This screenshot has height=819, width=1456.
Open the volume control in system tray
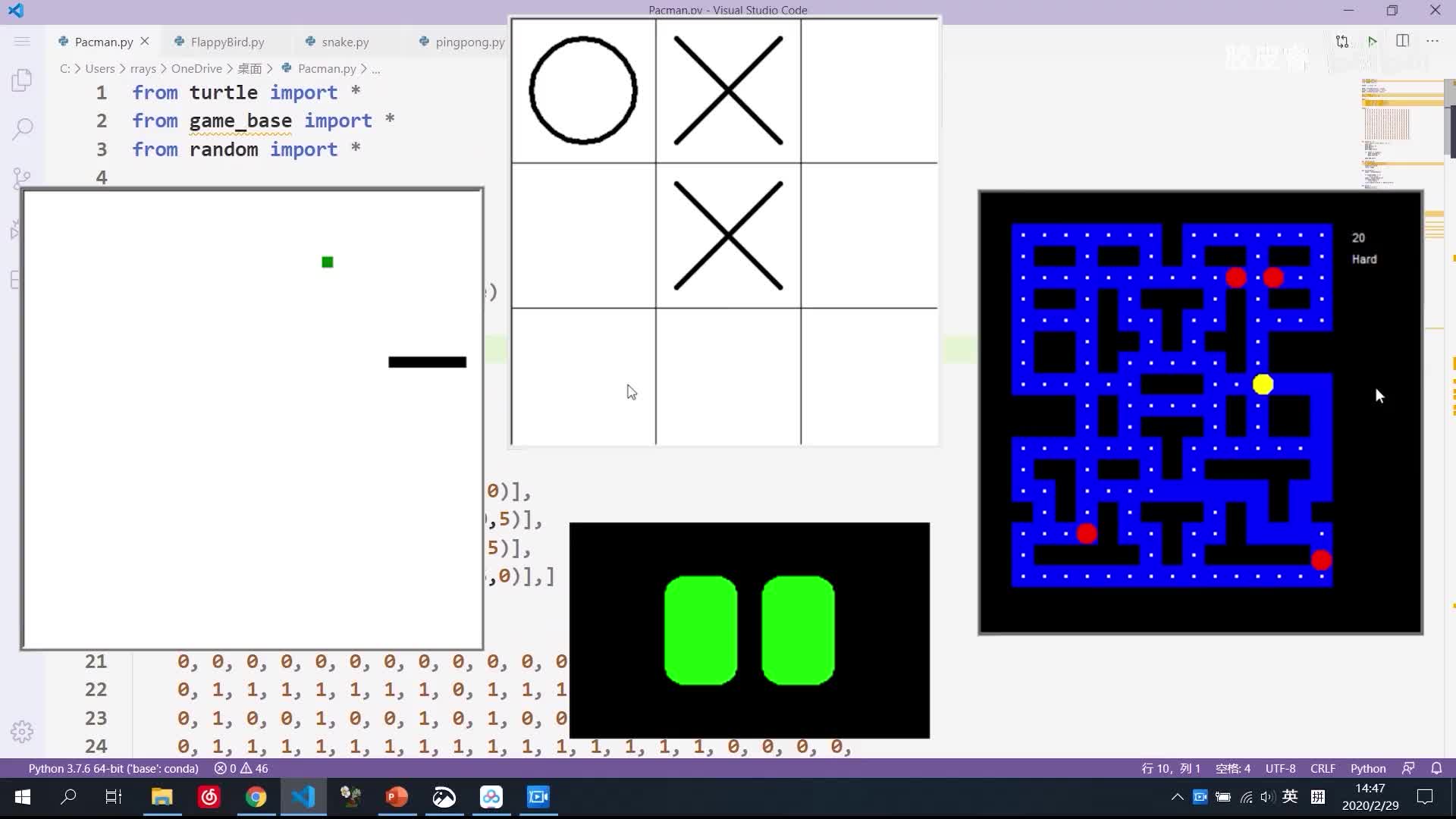click(x=1267, y=797)
